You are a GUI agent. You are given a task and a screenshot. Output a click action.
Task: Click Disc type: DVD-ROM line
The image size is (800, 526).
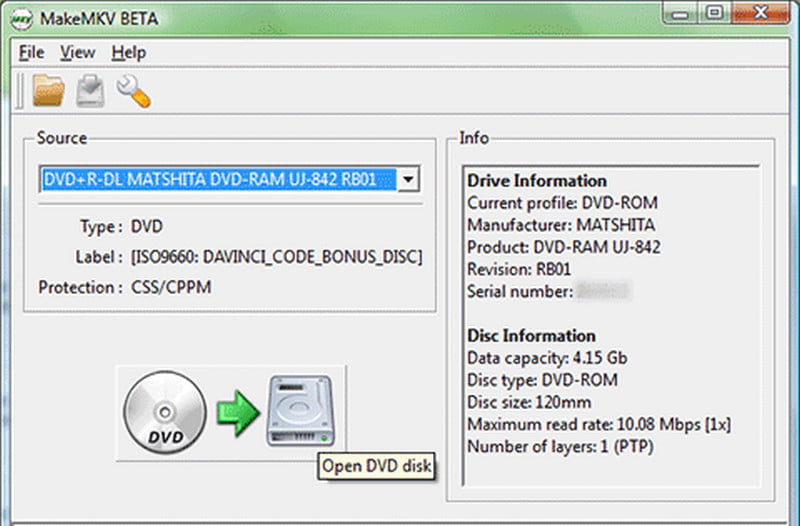click(x=542, y=380)
